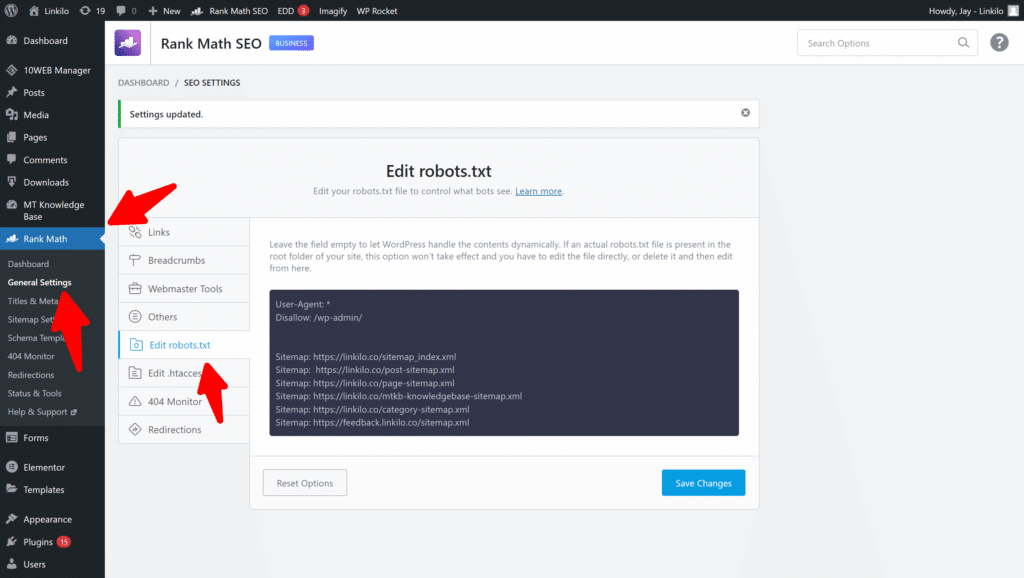Switch to the Breadcrumbs settings tab

click(184, 260)
